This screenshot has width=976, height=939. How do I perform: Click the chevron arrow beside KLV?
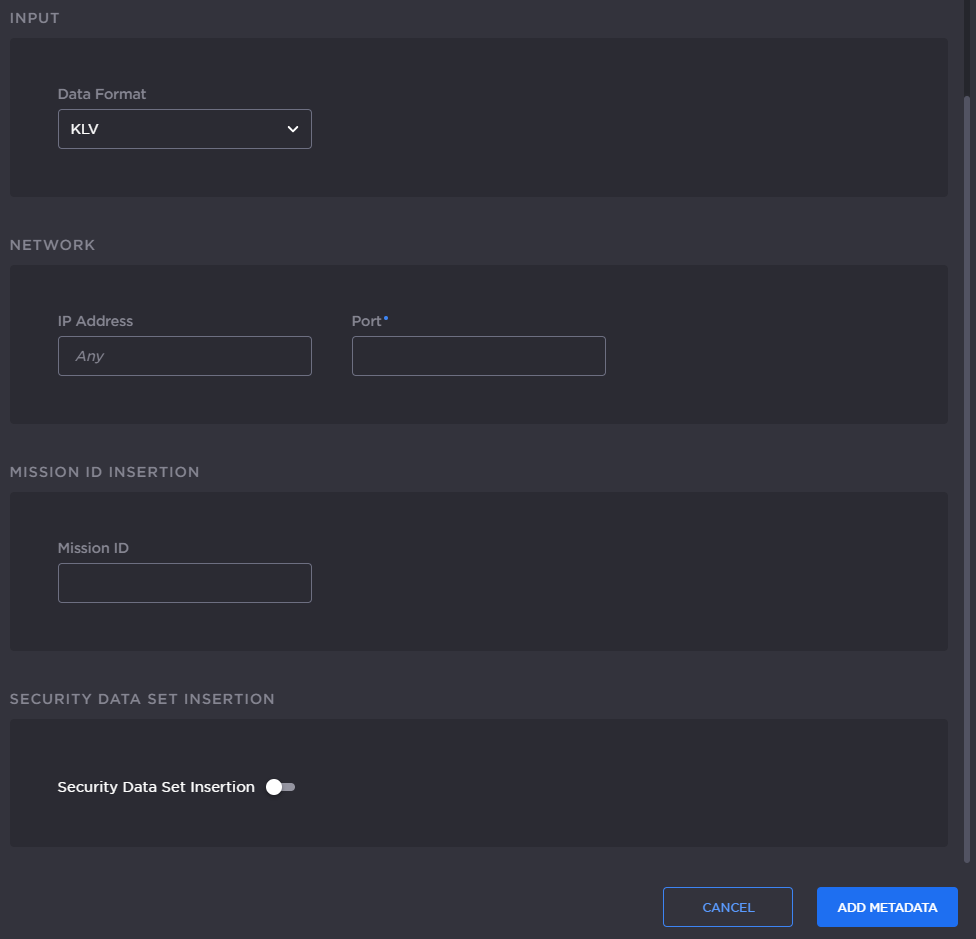coord(293,129)
